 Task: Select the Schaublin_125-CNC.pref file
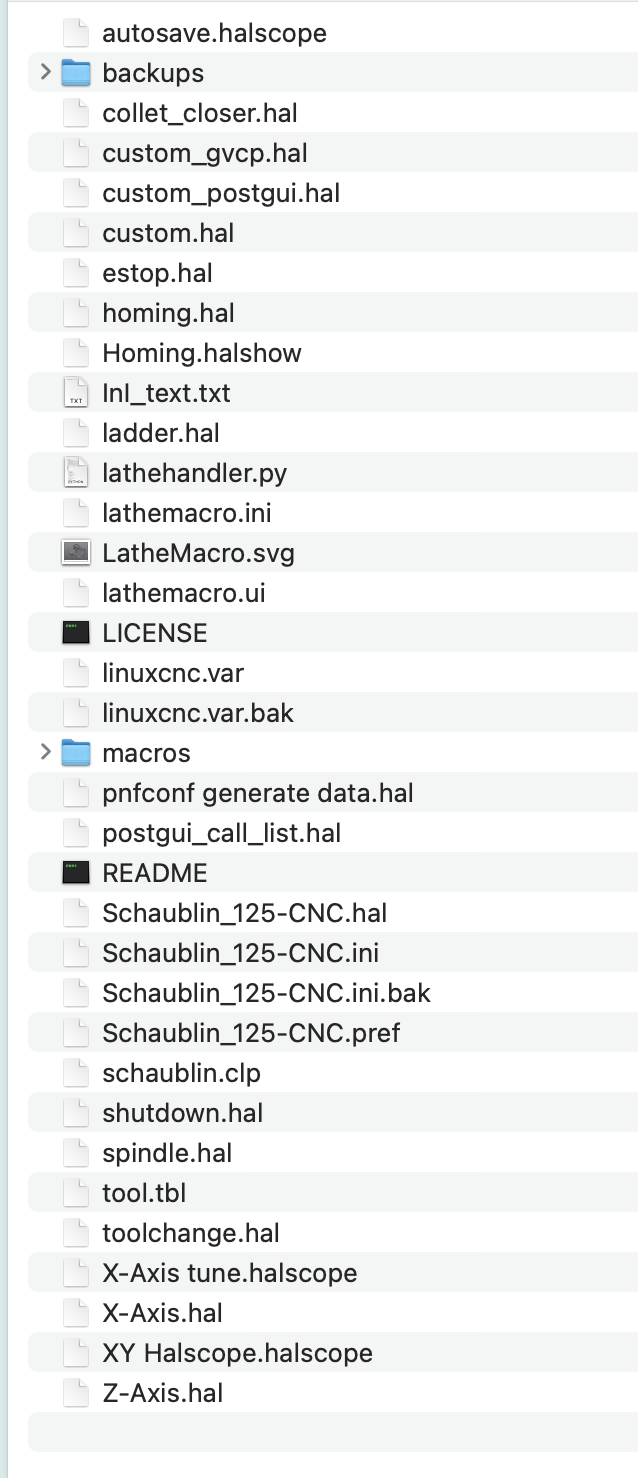[333, 1032]
